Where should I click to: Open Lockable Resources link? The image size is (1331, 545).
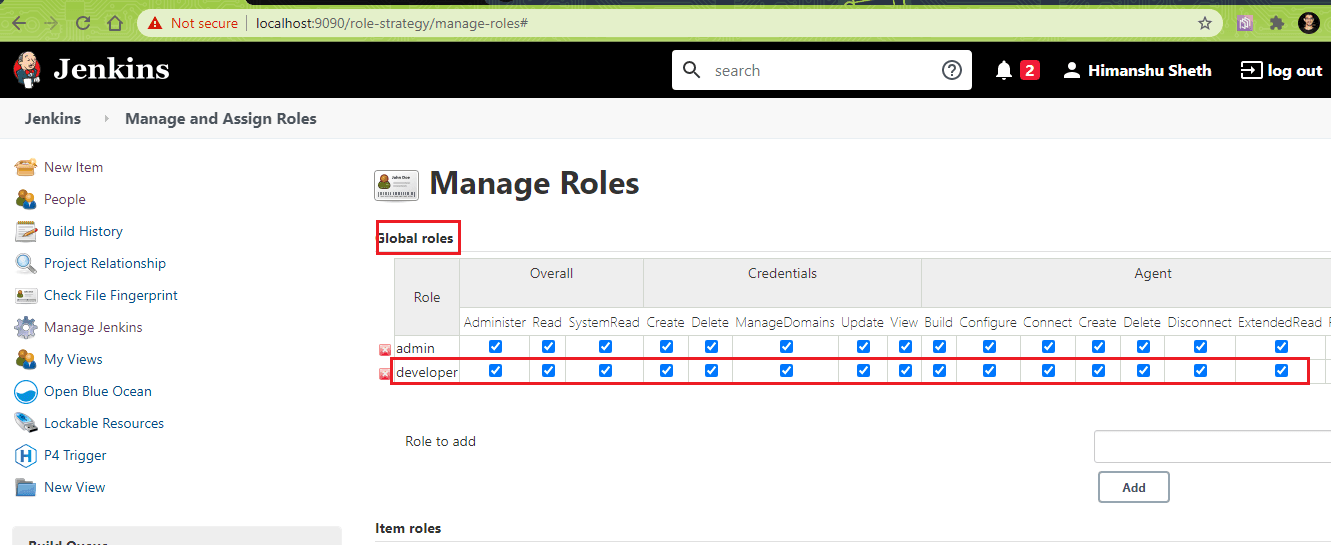pos(104,423)
